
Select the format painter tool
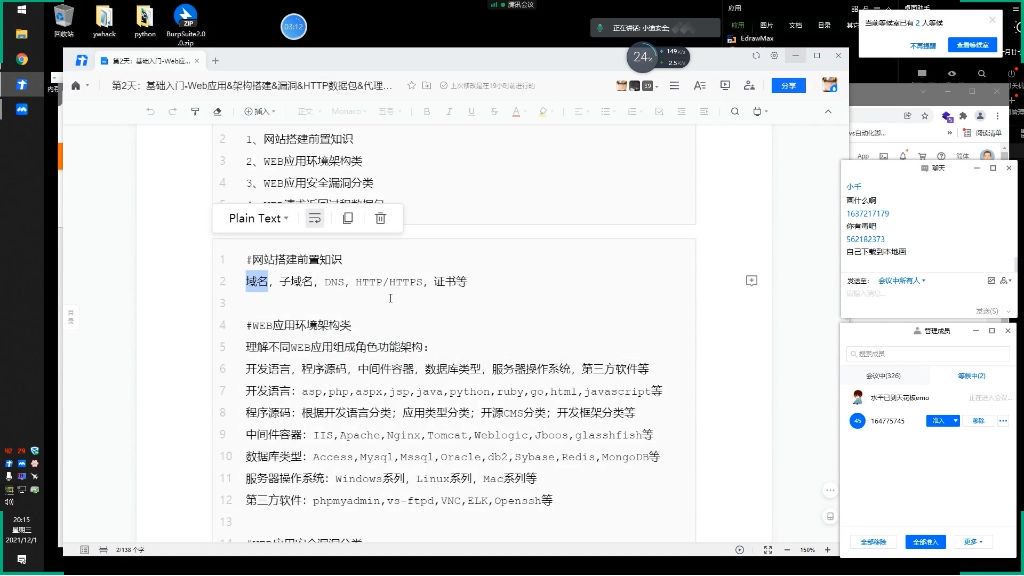tap(195, 112)
